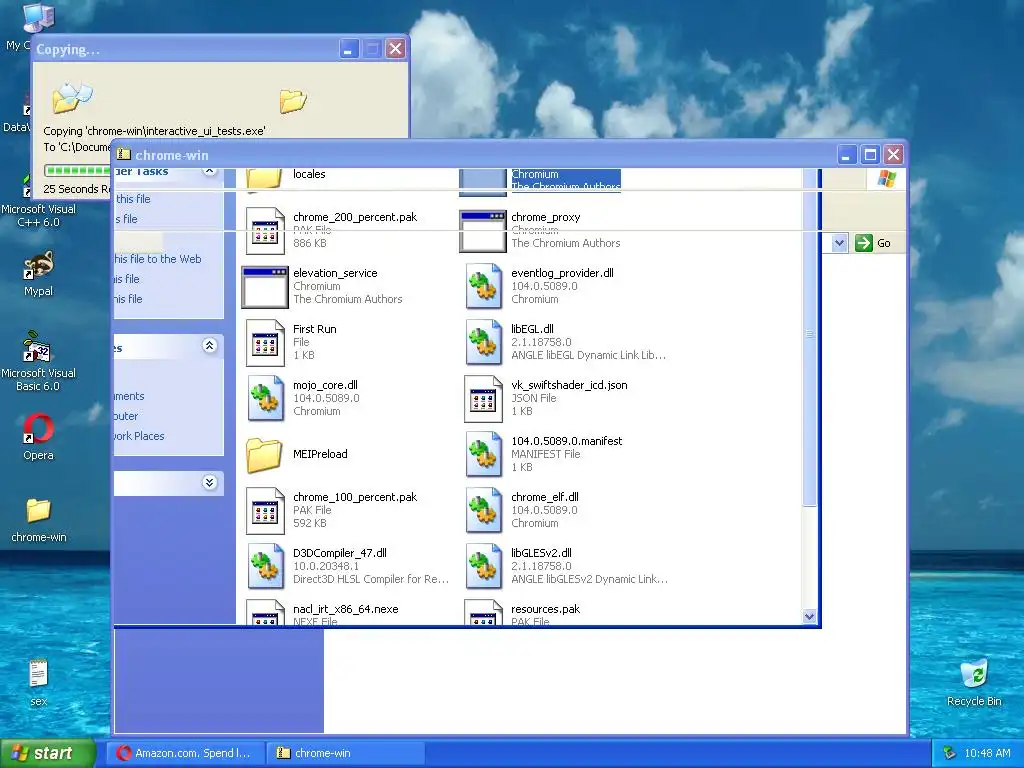Click the system tray network icon
The image size is (1024, 768).
click(x=949, y=753)
